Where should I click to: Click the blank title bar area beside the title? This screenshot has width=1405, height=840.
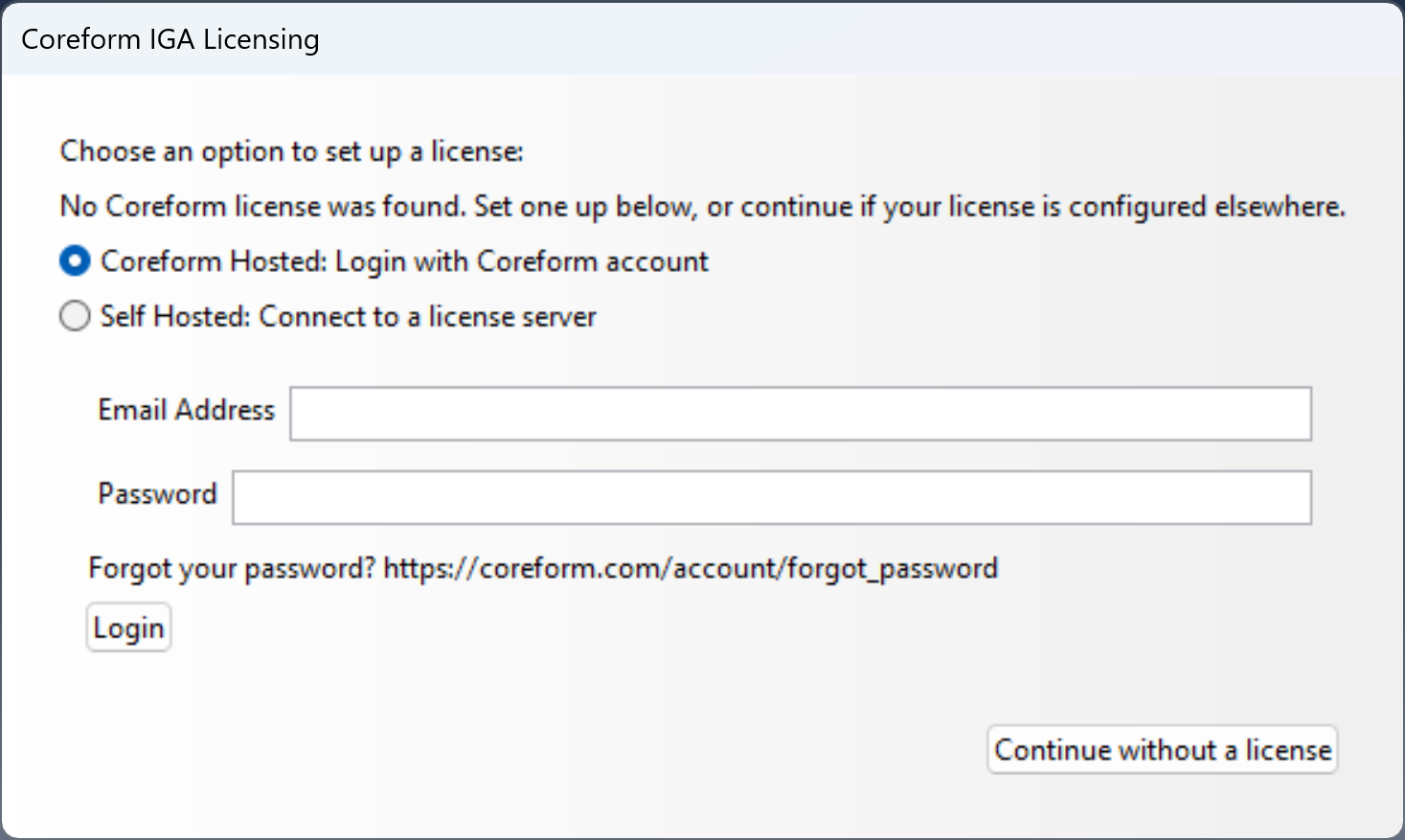click(862, 39)
